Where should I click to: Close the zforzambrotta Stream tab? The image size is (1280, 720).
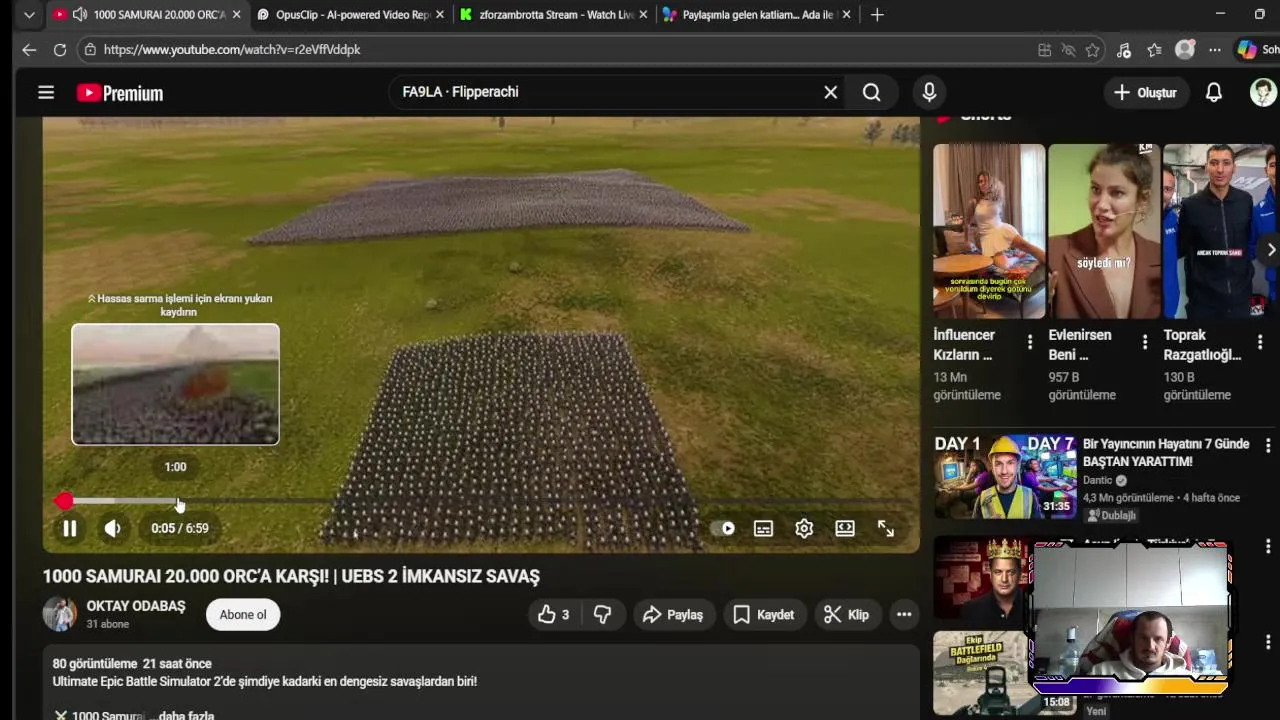643,15
